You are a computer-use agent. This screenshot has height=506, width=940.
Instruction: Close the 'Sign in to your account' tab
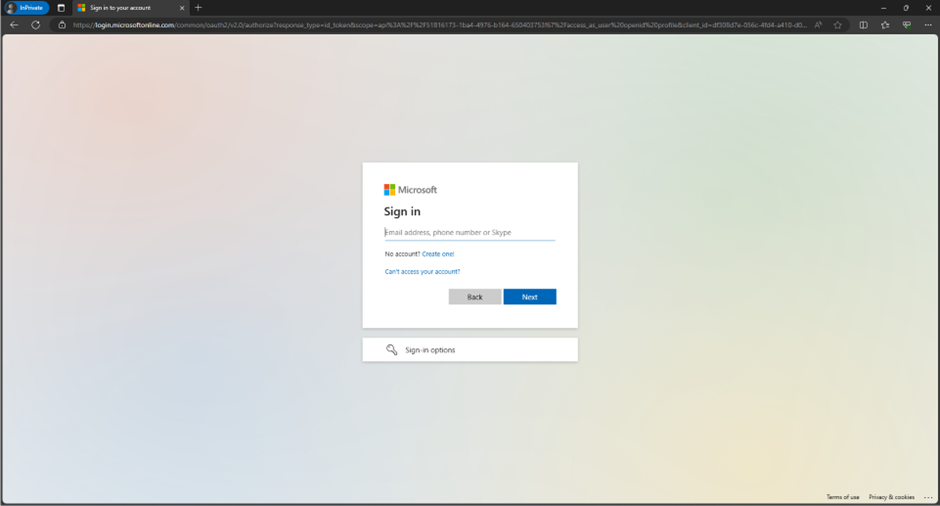pyautogui.click(x=182, y=8)
